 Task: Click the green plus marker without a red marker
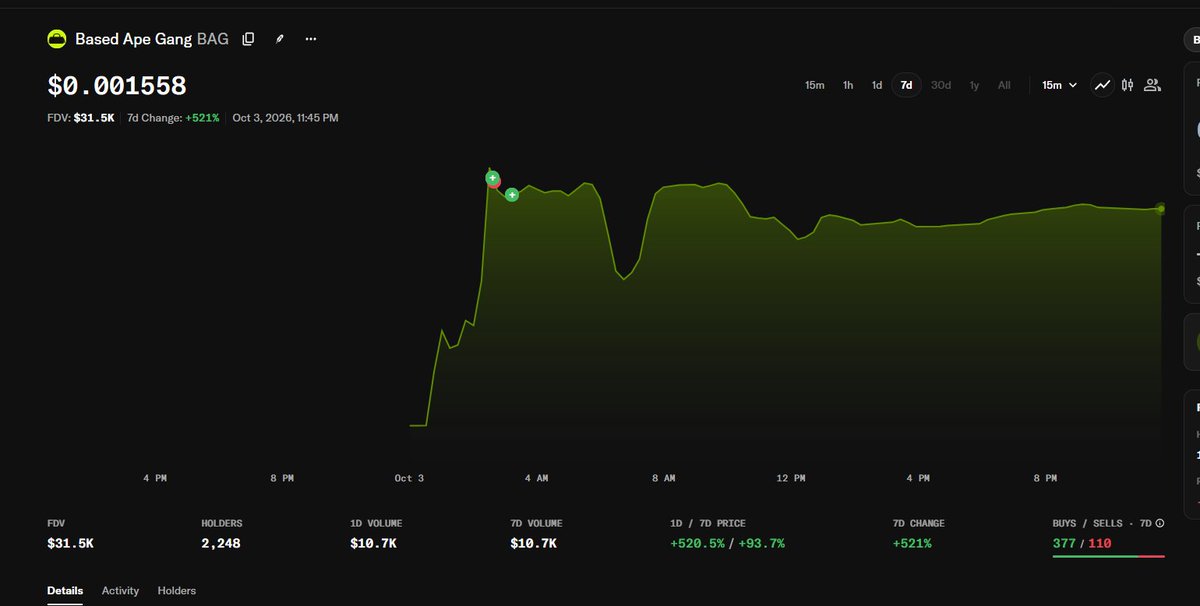511,195
